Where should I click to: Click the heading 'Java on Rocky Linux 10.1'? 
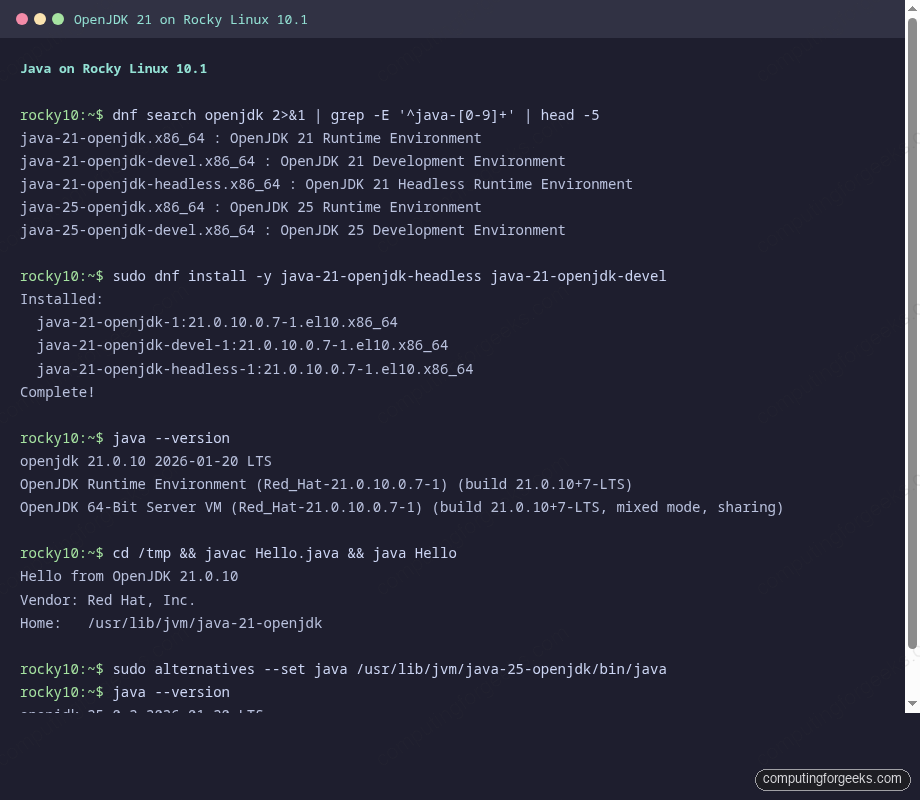(x=114, y=69)
